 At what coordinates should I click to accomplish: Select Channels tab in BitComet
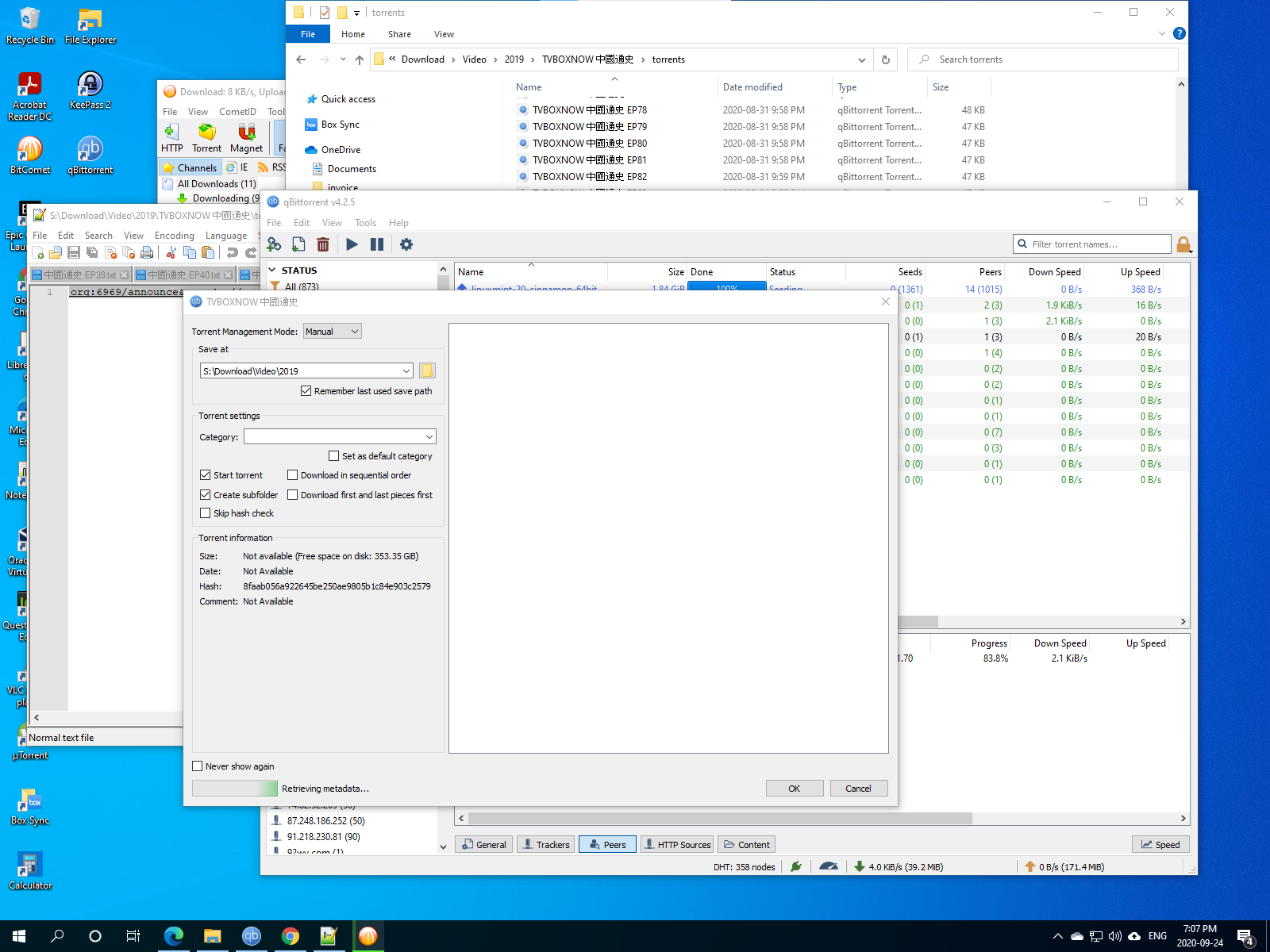tap(189, 167)
